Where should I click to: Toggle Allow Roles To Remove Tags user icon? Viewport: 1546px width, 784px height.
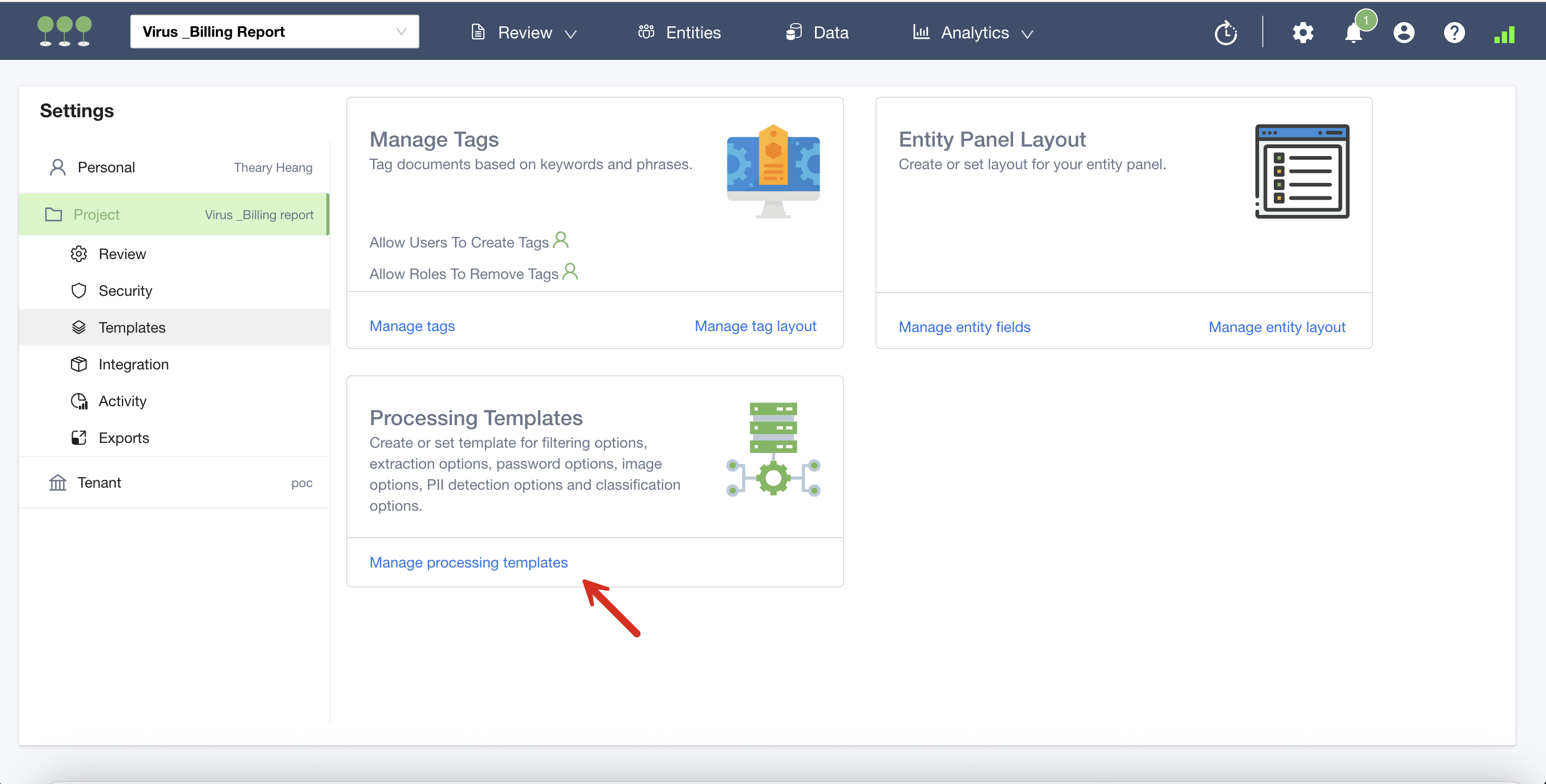570,272
